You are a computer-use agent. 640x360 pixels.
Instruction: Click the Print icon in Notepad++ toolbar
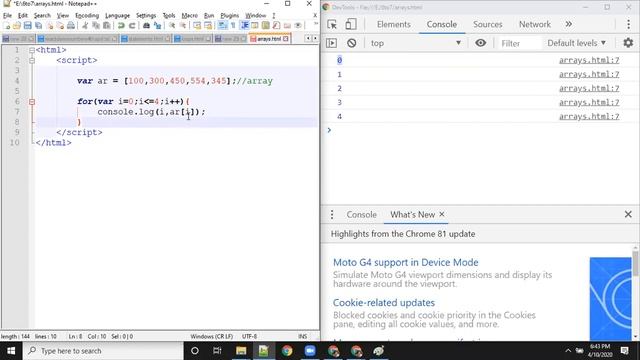(71, 26)
